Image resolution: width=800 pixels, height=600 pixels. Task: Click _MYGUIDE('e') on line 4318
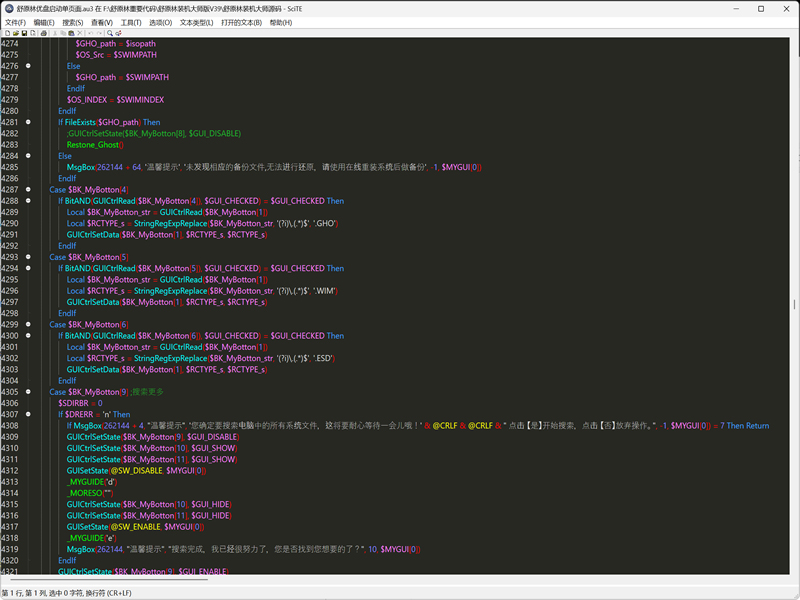pyautogui.click(x=92, y=538)
